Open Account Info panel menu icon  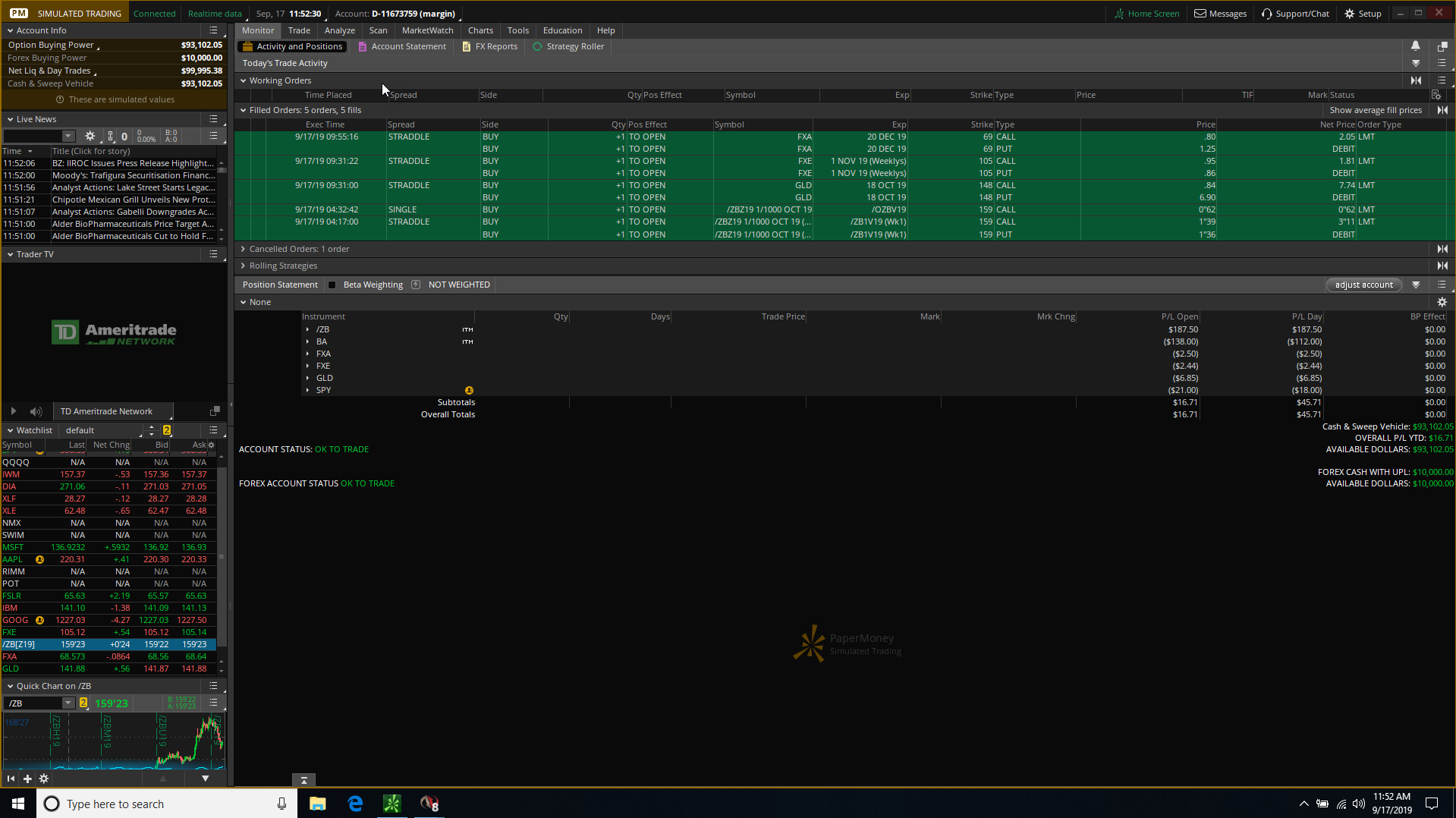click(213, 30)
